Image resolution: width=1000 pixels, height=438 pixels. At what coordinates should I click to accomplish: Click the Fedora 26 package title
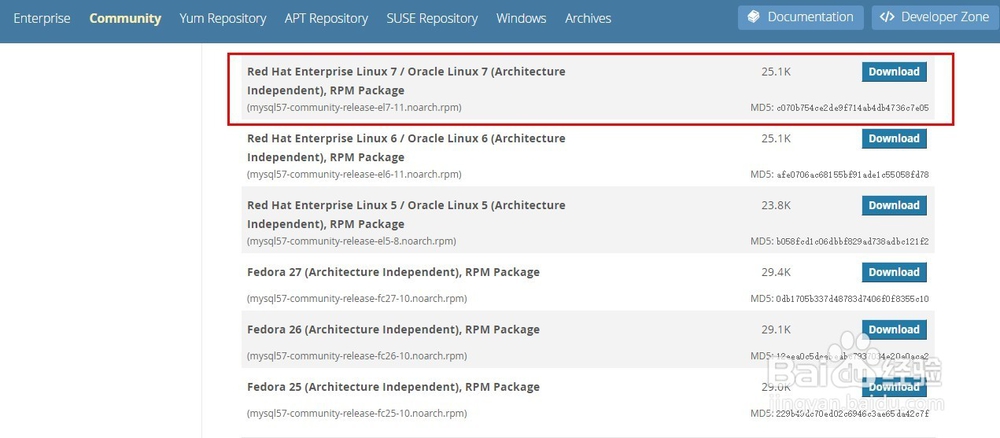393,330
